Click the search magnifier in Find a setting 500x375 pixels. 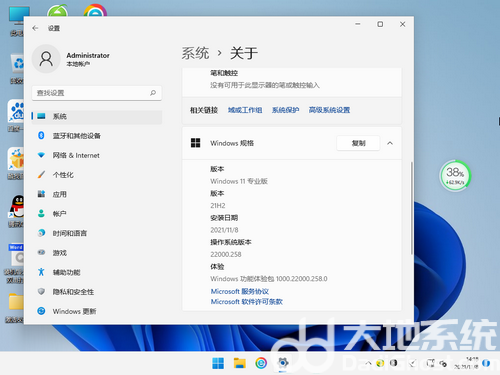point(153,93)
